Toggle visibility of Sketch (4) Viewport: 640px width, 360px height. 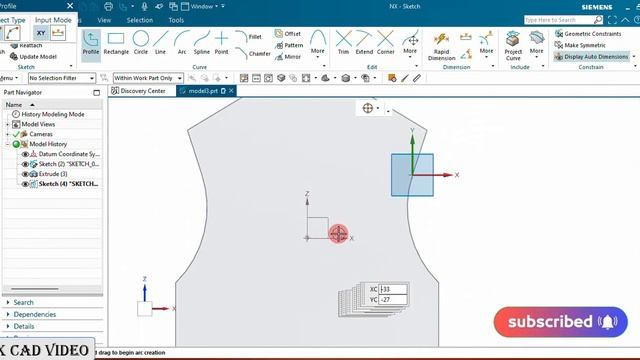pyautogui.click(x=25, y=184)
